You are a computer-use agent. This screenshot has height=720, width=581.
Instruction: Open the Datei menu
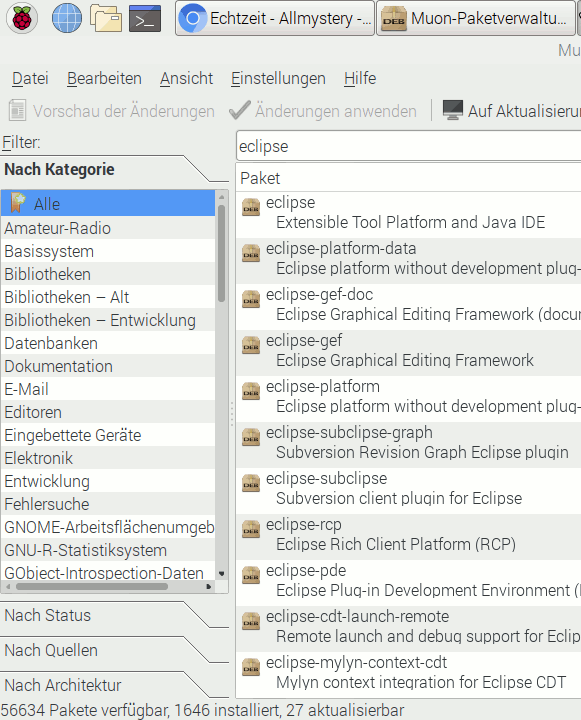[30, 79]
